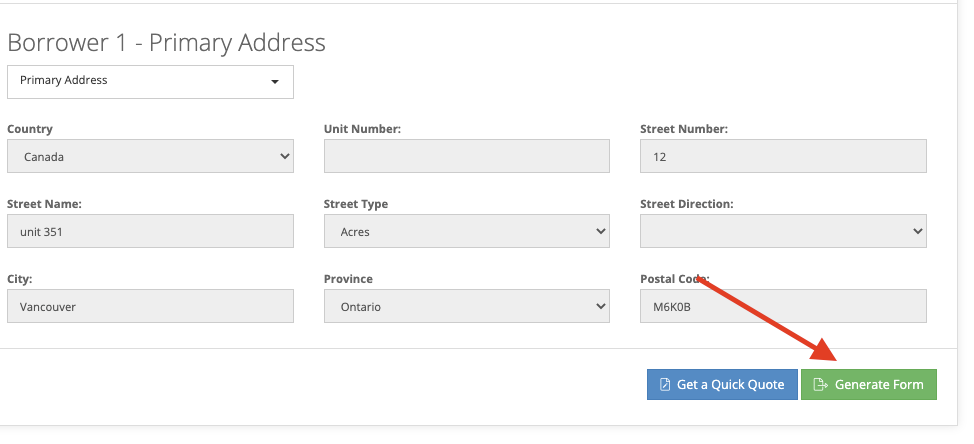Click the City field showing Vancouver

(x=150, y=306)
